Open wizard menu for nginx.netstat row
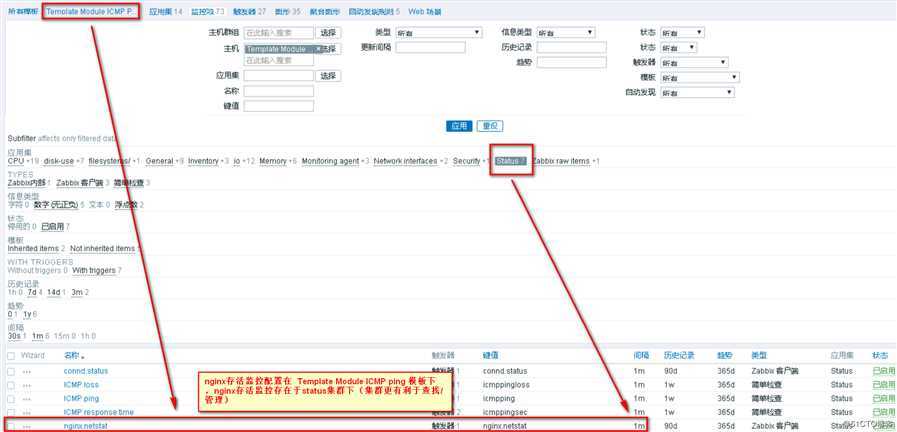Image resolution: width=897 pixels, height=432 pixels. tap(26, 426)
